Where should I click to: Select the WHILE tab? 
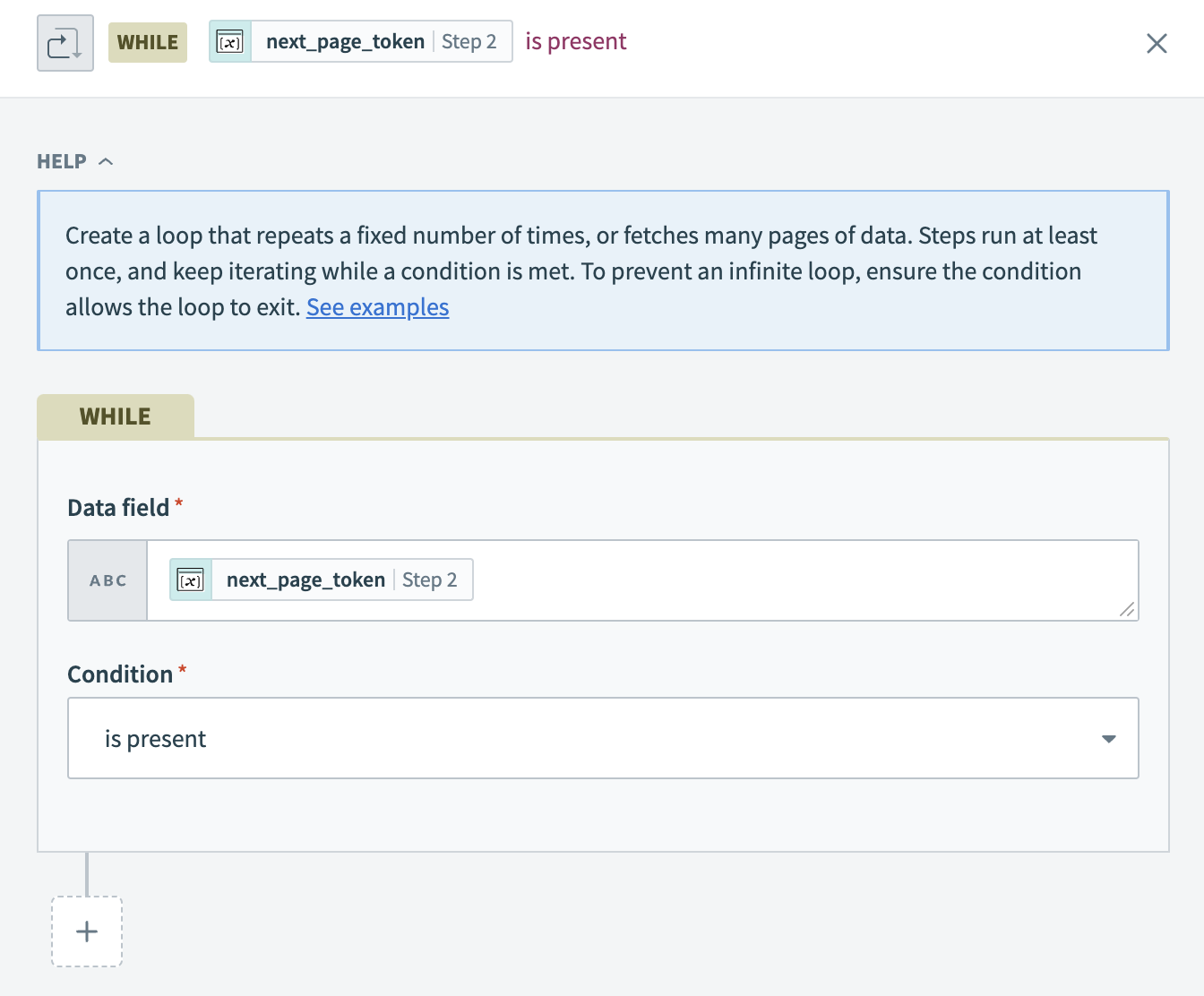pos(116,416)
